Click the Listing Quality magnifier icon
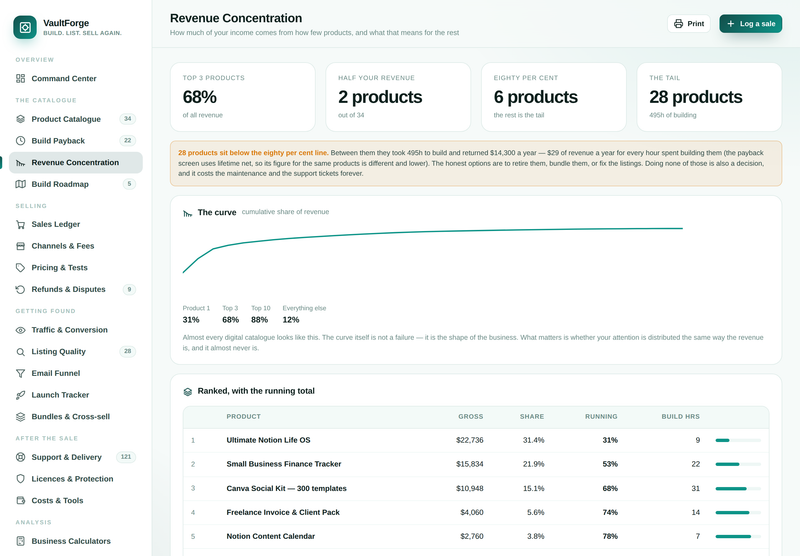Viewport: 800px width, 556px height. click(20, 351)
